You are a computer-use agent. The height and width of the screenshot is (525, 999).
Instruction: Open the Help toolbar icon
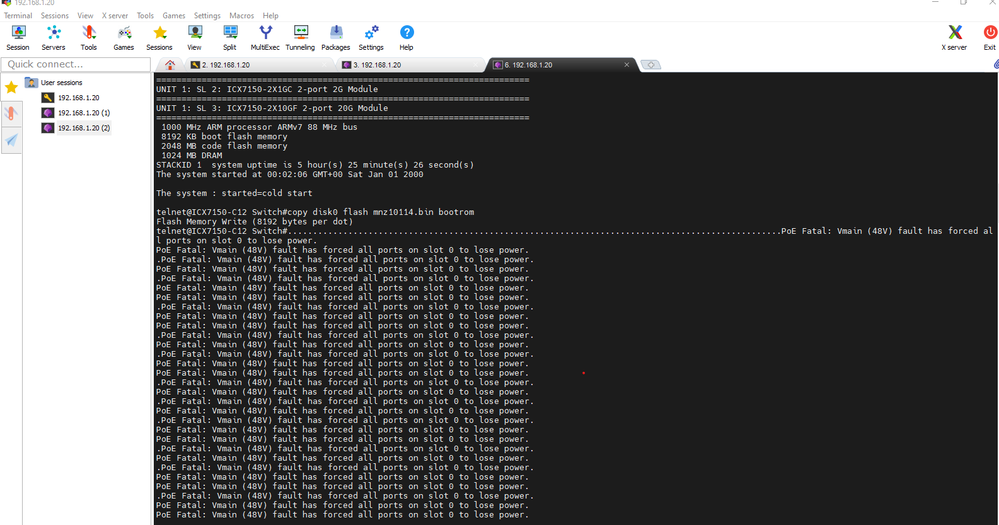click(x=406, y=38)
